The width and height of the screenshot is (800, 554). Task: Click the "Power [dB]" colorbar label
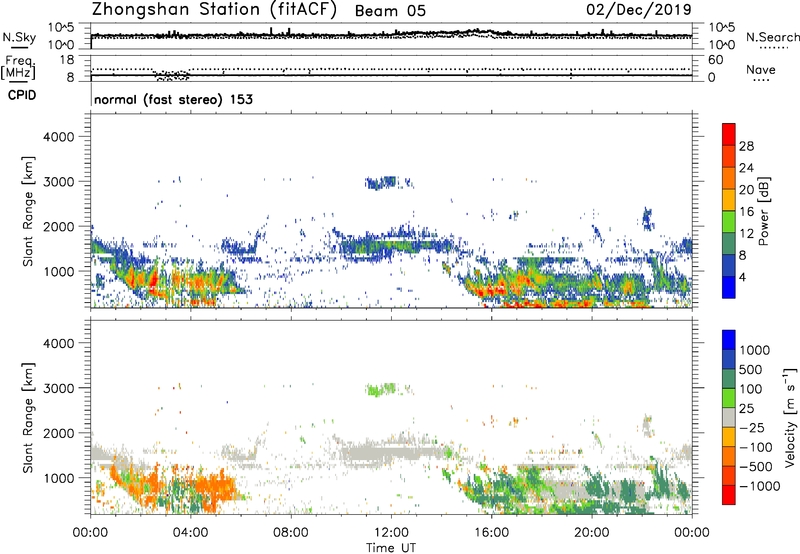[x=763, y=211]
